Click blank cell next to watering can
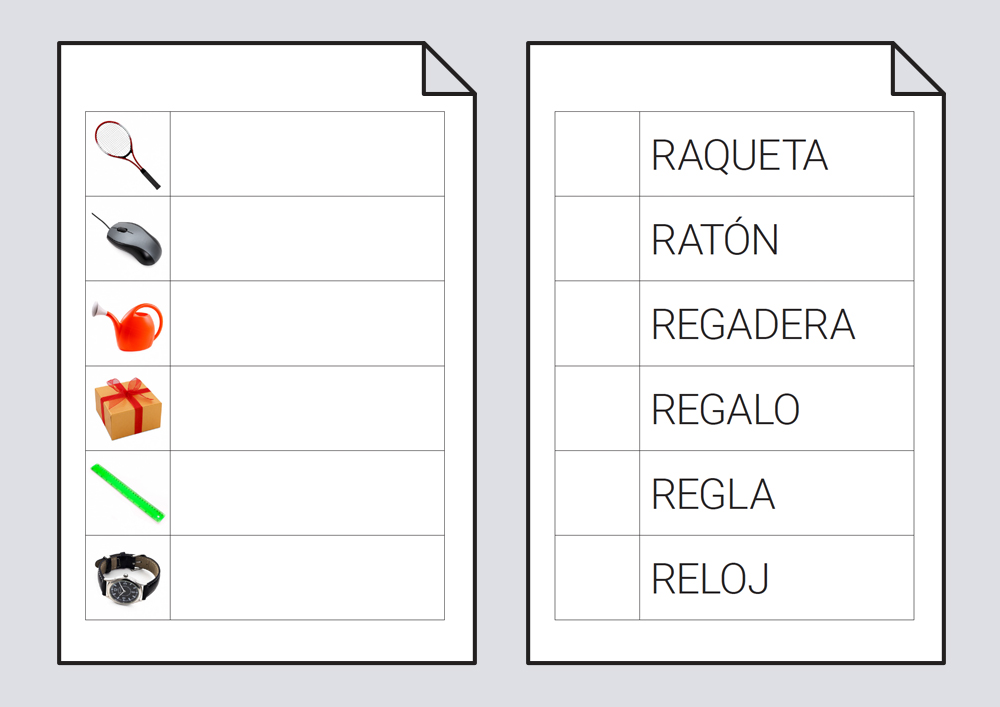This screenshot has width=1000, height=707. [x=307, y=324]
